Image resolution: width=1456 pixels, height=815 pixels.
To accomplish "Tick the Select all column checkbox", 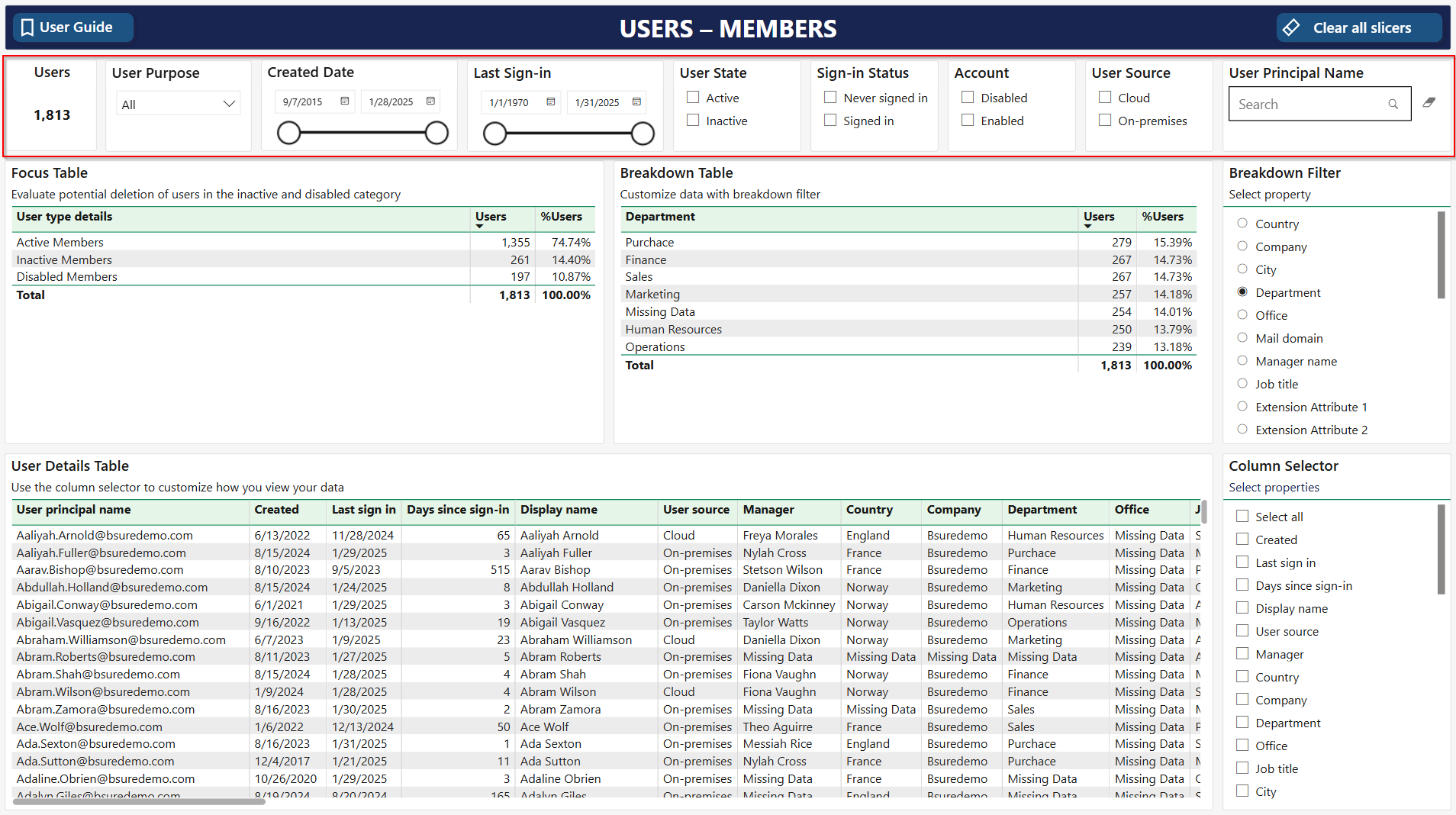I will [x=1242, y=517].
